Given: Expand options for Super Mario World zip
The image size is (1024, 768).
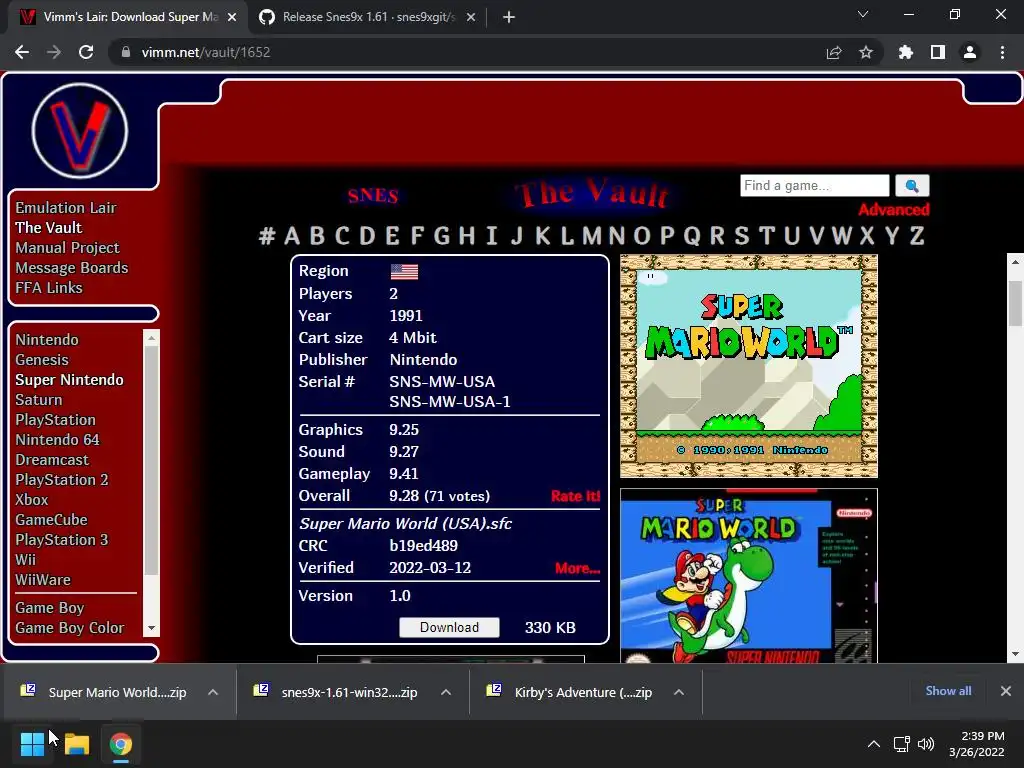Looking at the screenshot, I should pyautogui.click(x=213, y=692).
